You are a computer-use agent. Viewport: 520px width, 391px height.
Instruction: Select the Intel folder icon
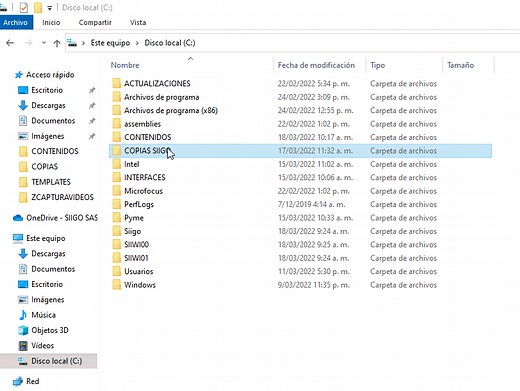click(117, 164)
